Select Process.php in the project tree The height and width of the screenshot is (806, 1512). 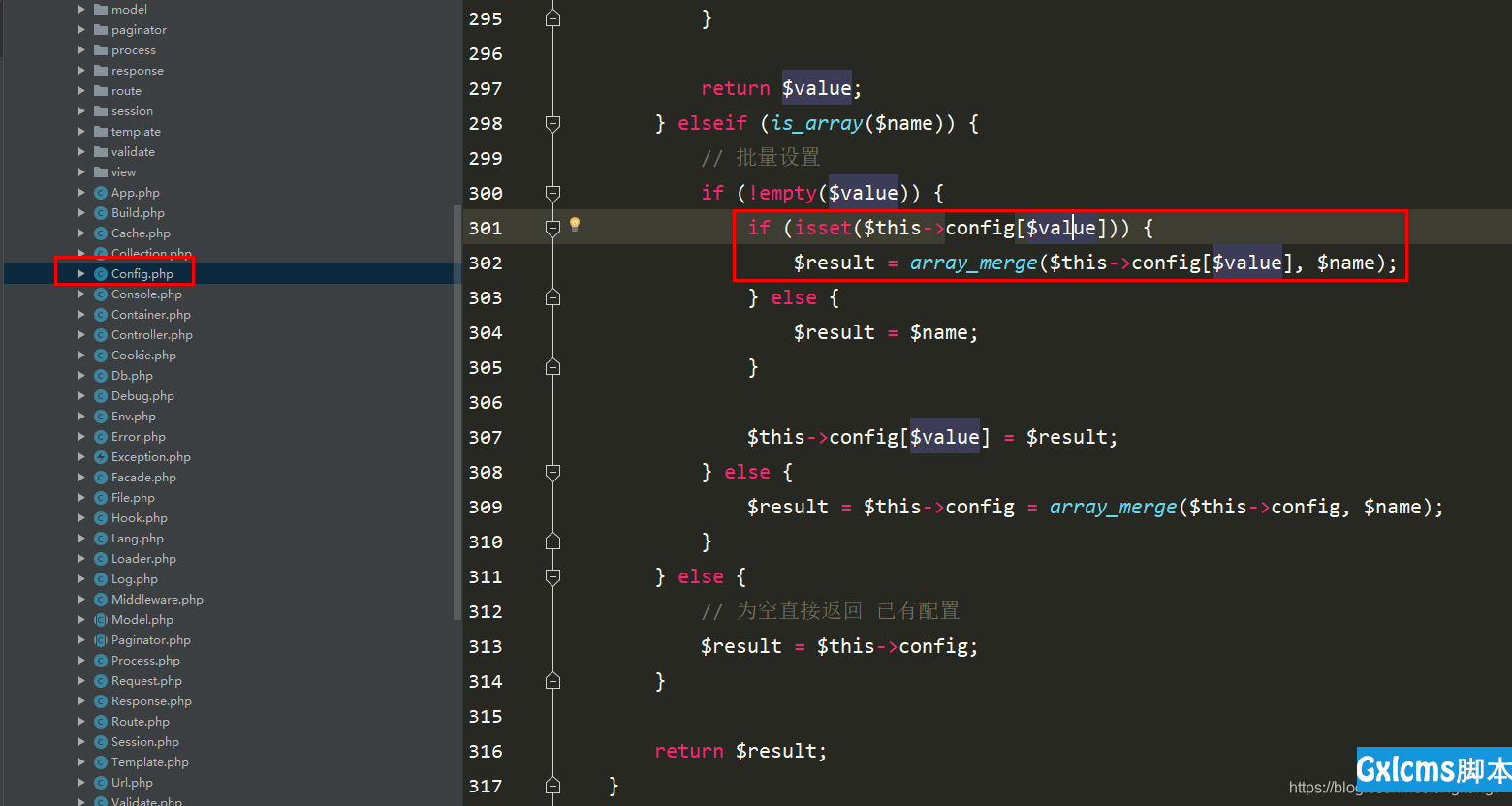point(145,661)
